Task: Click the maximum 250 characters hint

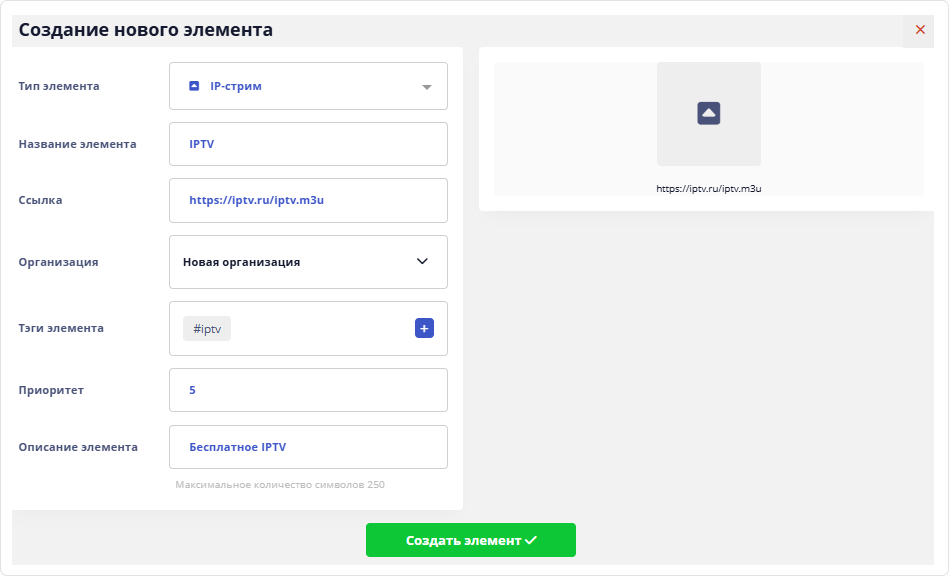Action: tap(280, 485)
